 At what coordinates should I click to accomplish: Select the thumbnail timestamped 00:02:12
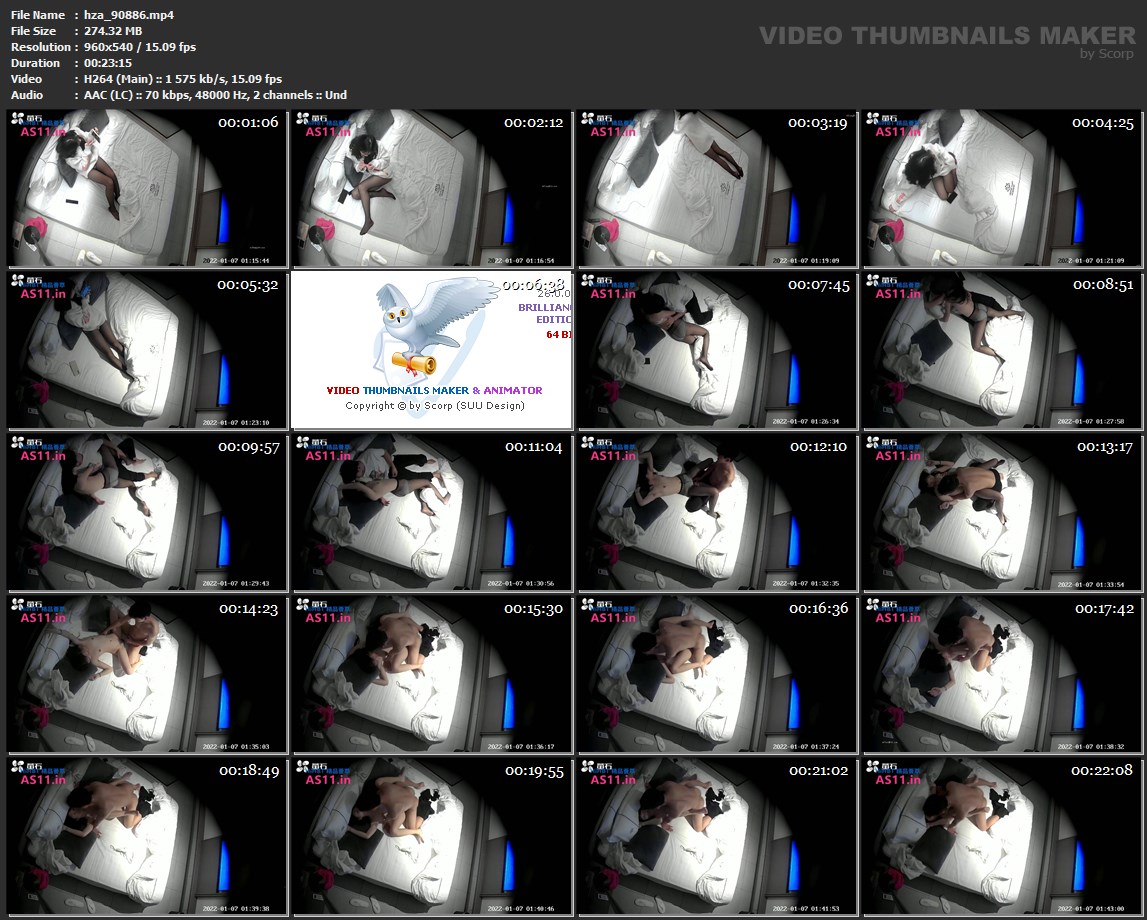(x=432, y=188)
